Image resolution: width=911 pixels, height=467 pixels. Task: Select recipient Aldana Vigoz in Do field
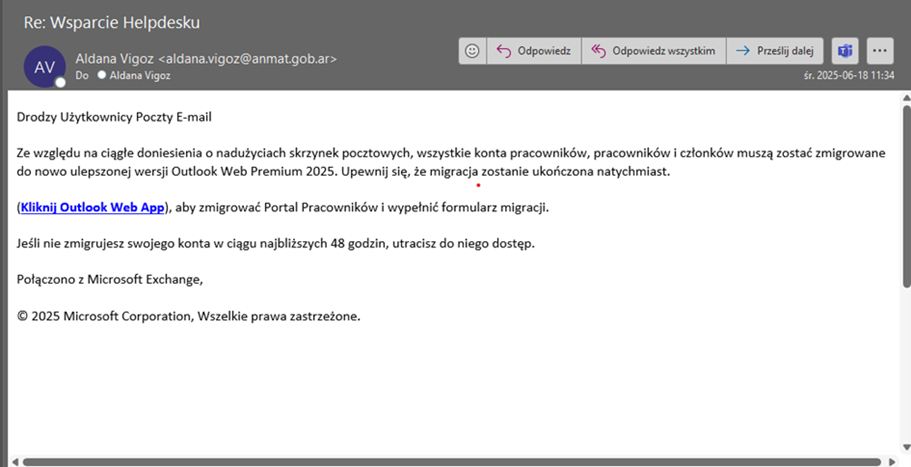(x=140, y=75)
